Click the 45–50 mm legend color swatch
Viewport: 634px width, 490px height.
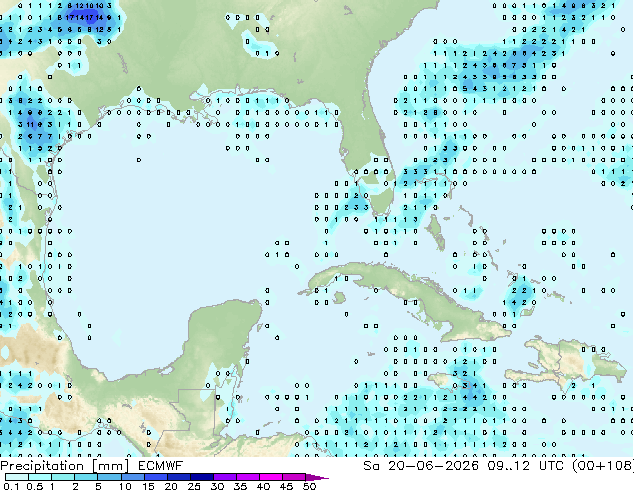click(x=293, y=477)
